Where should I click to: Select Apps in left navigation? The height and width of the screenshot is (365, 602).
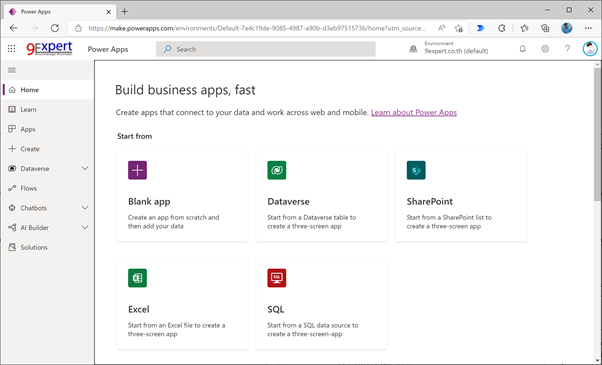(x=48, y=129)
